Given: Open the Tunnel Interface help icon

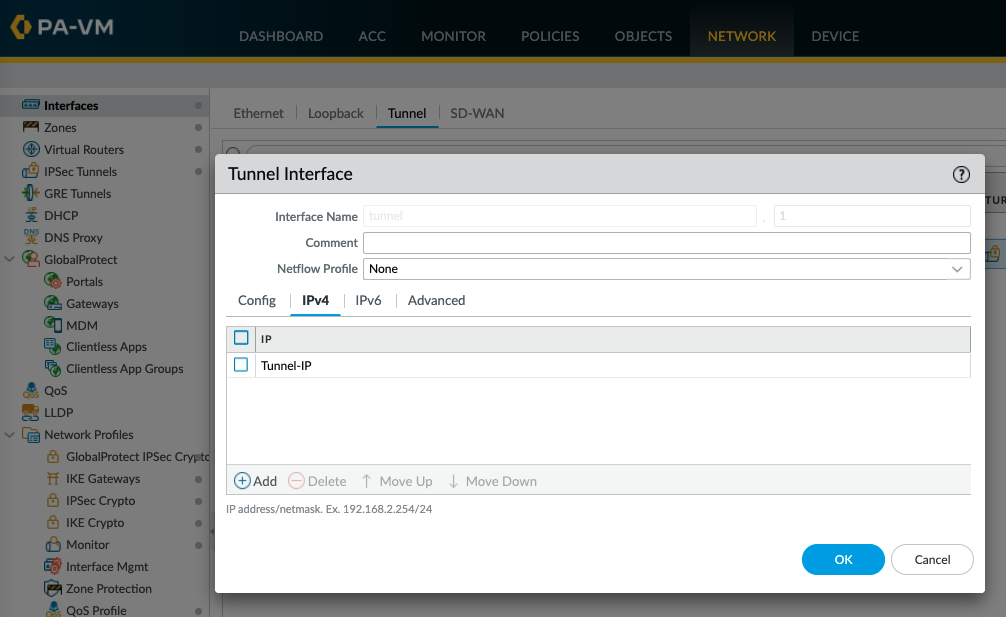Looking at the screenshot, I should pos(960,174).
